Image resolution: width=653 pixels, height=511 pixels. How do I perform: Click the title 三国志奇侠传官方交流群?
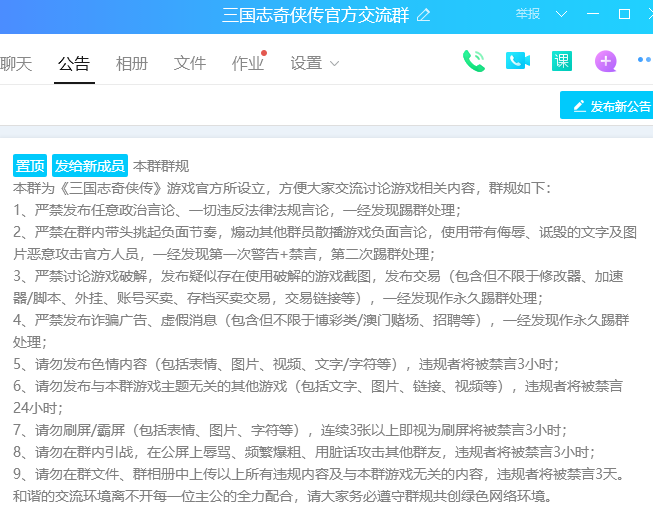(316, 15)
